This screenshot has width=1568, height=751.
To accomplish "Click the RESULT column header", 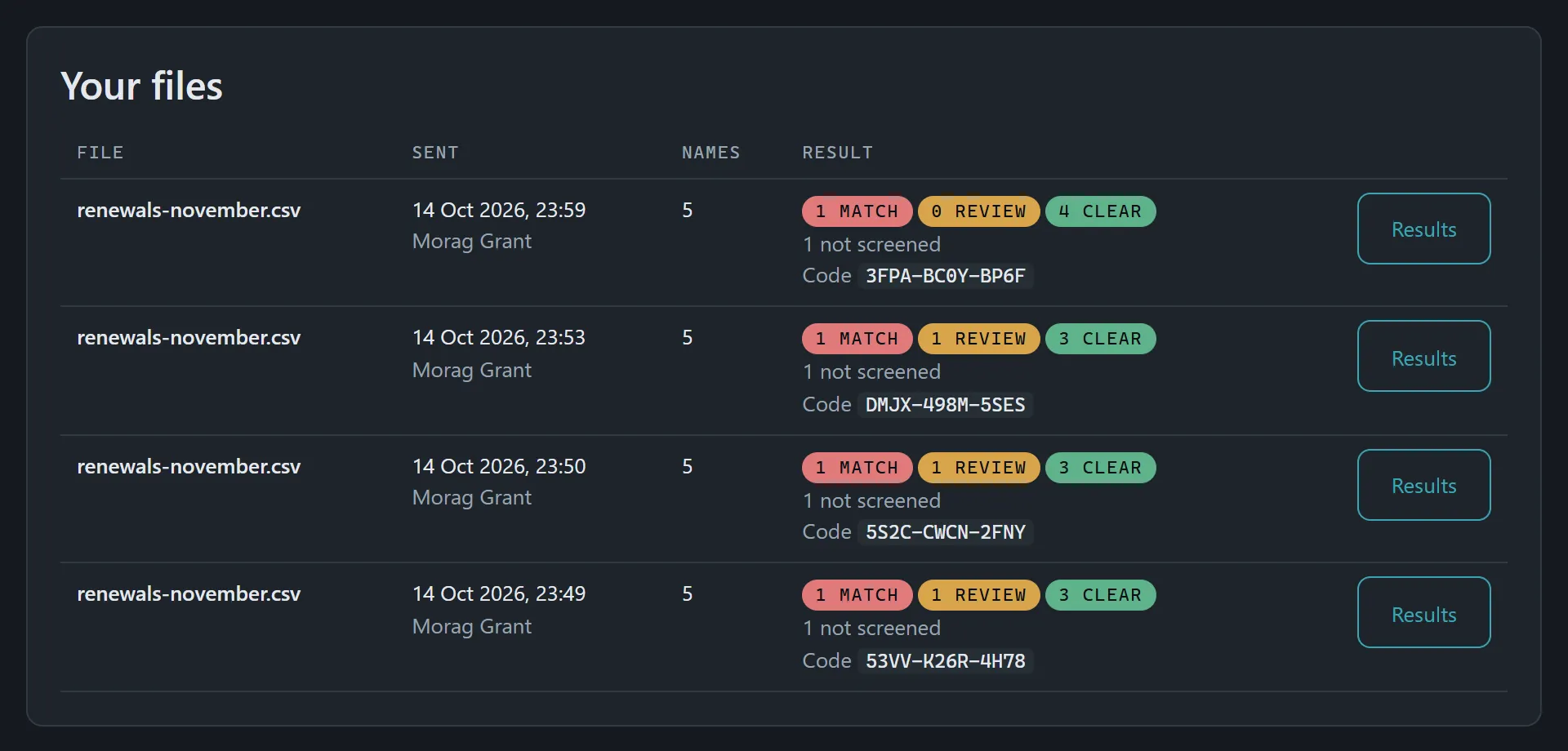I will 837,153.
